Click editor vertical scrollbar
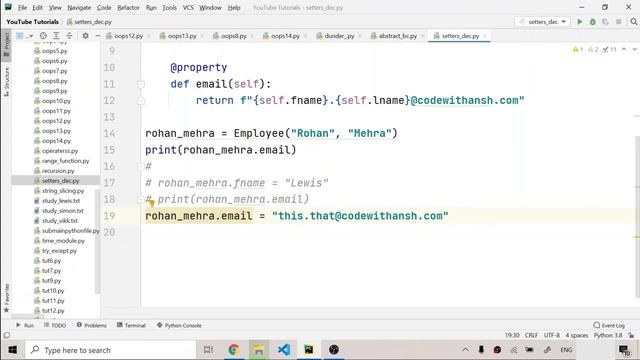Viewport: 640px width, 360px height. 637,216
